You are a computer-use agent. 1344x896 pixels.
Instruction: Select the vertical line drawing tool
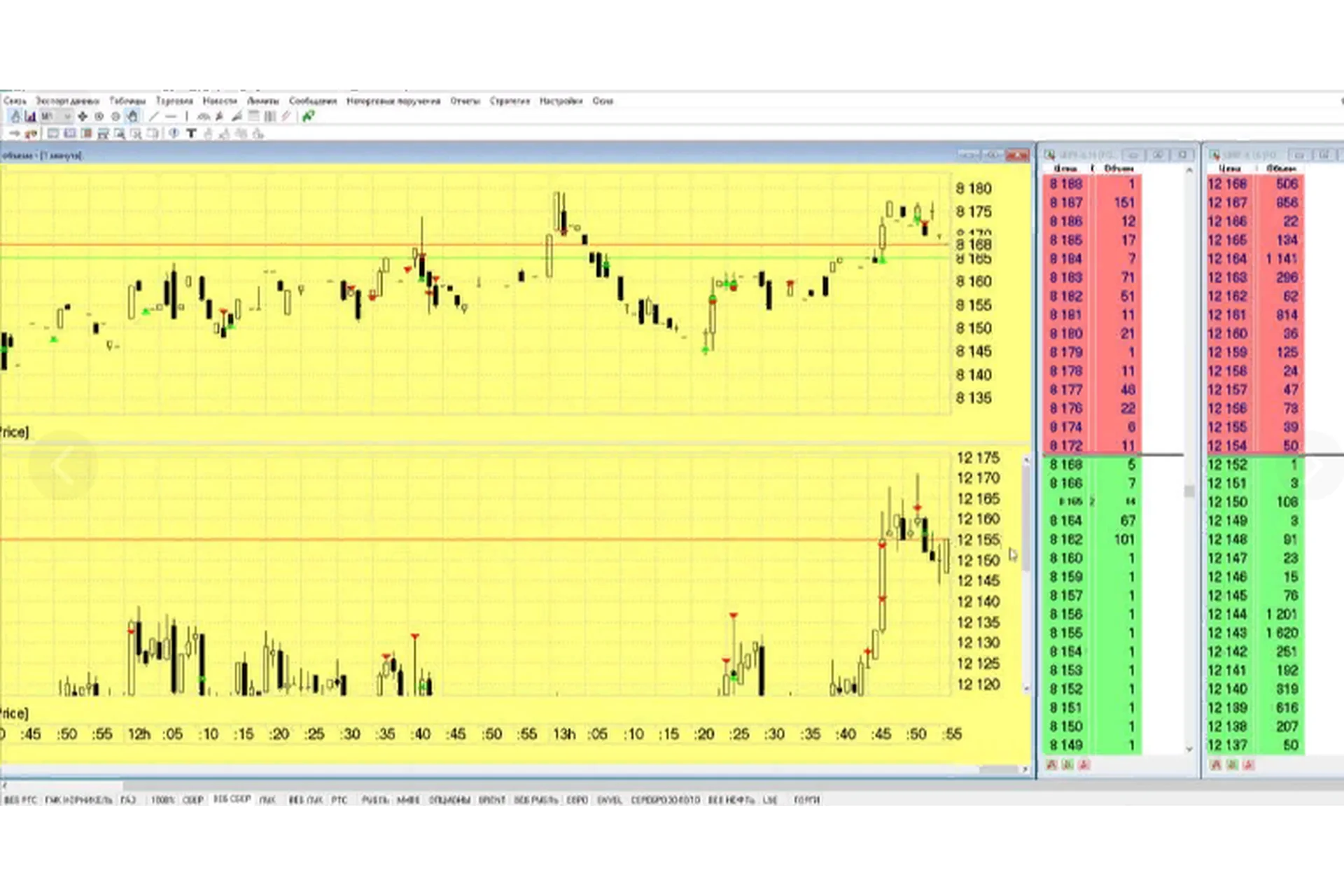[186, 117]
